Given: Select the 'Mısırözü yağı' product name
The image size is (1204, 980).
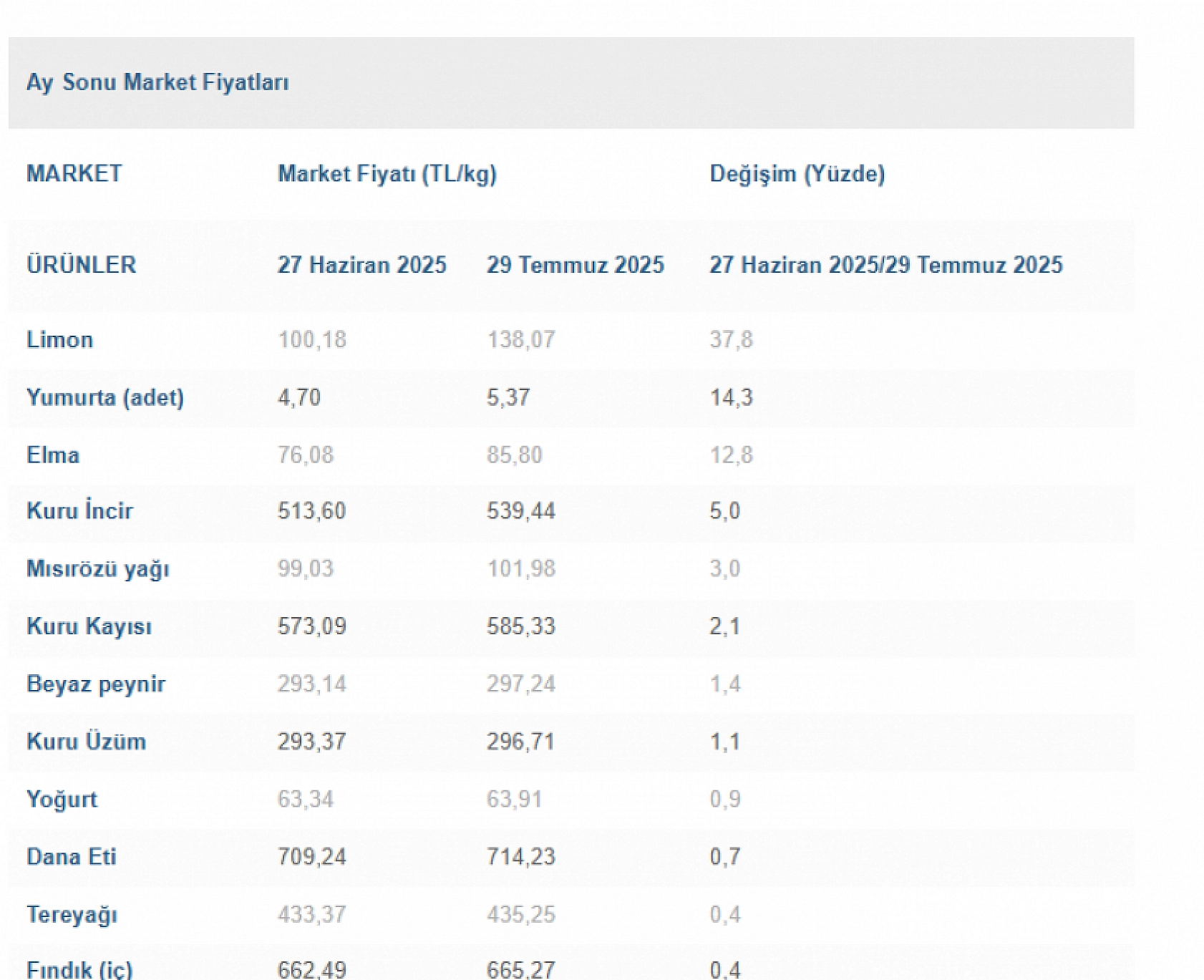Looking at the screenshot, I should click(97, 569).
